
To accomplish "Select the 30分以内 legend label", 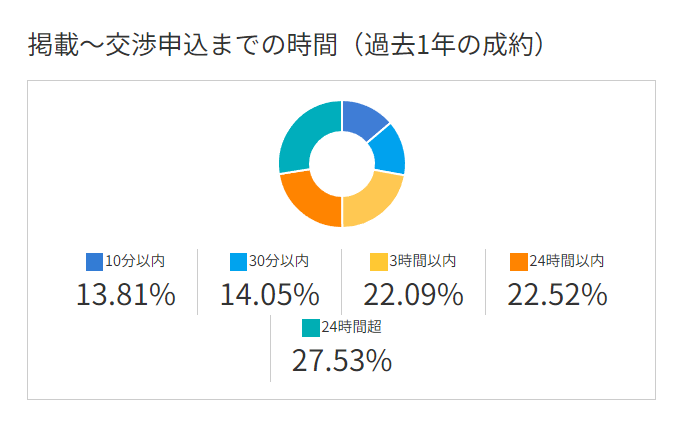I will [278, 261].
